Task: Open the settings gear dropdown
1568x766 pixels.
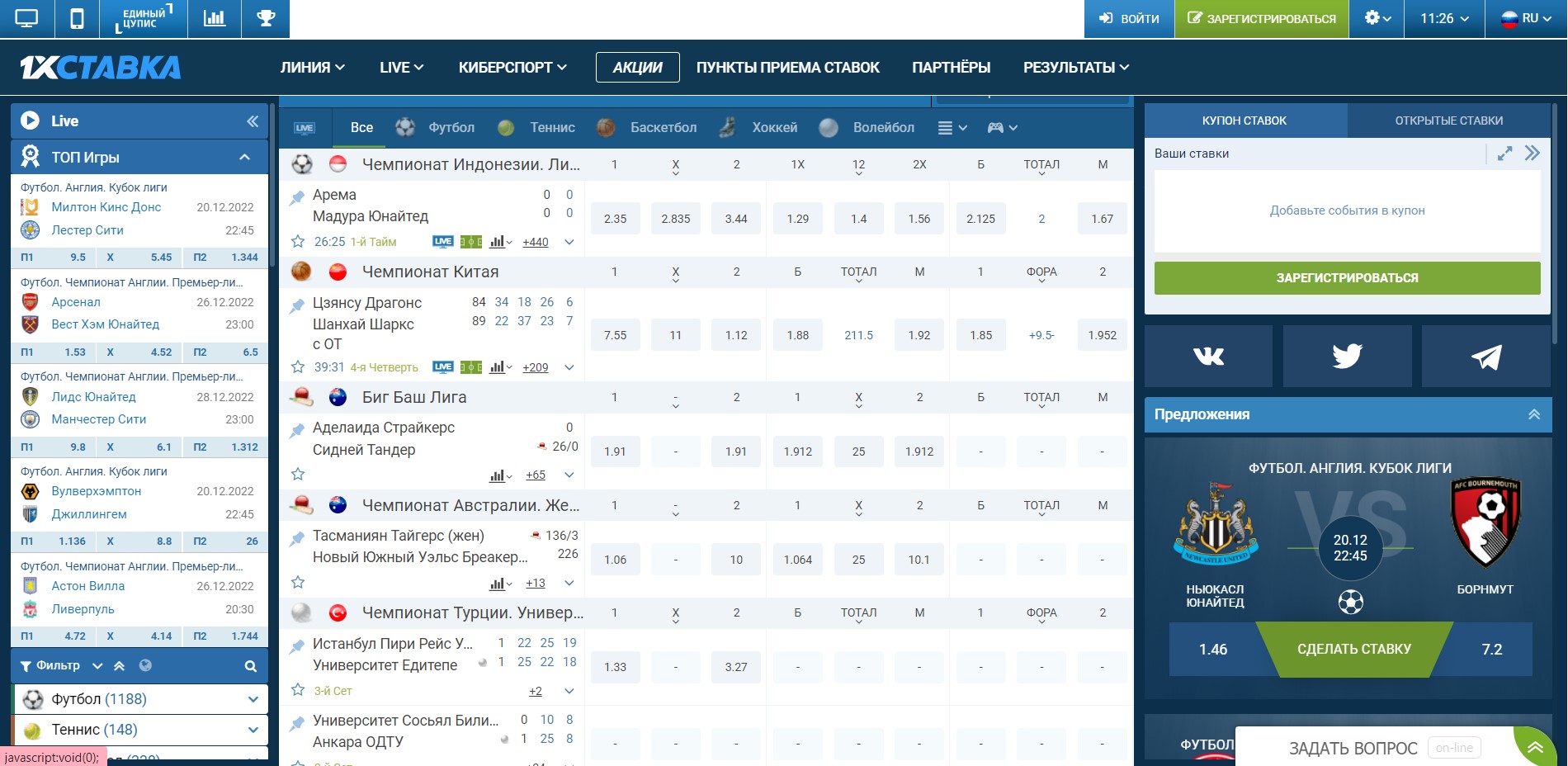Action: click(1377, 18)
